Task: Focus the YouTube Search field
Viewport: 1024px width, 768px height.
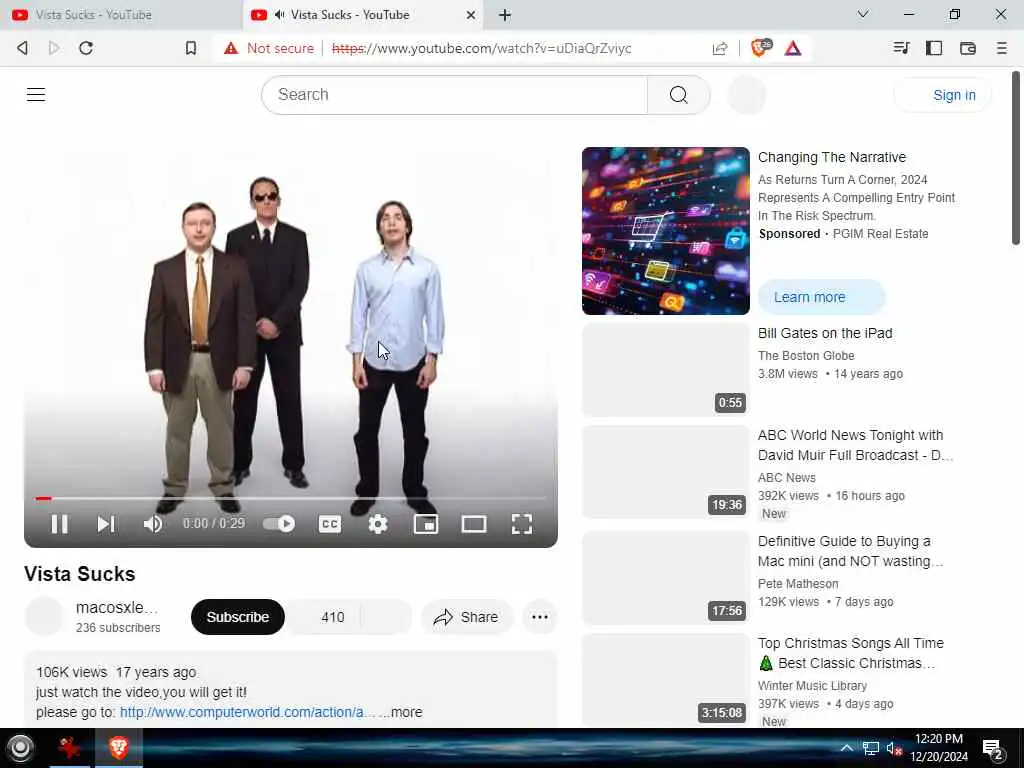Action: pyautogui.click(x=455, y=95)
